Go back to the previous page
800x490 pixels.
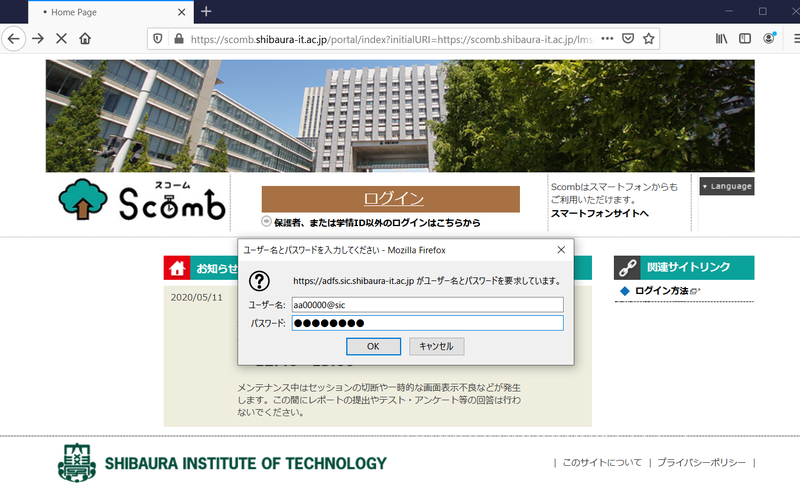14,39
